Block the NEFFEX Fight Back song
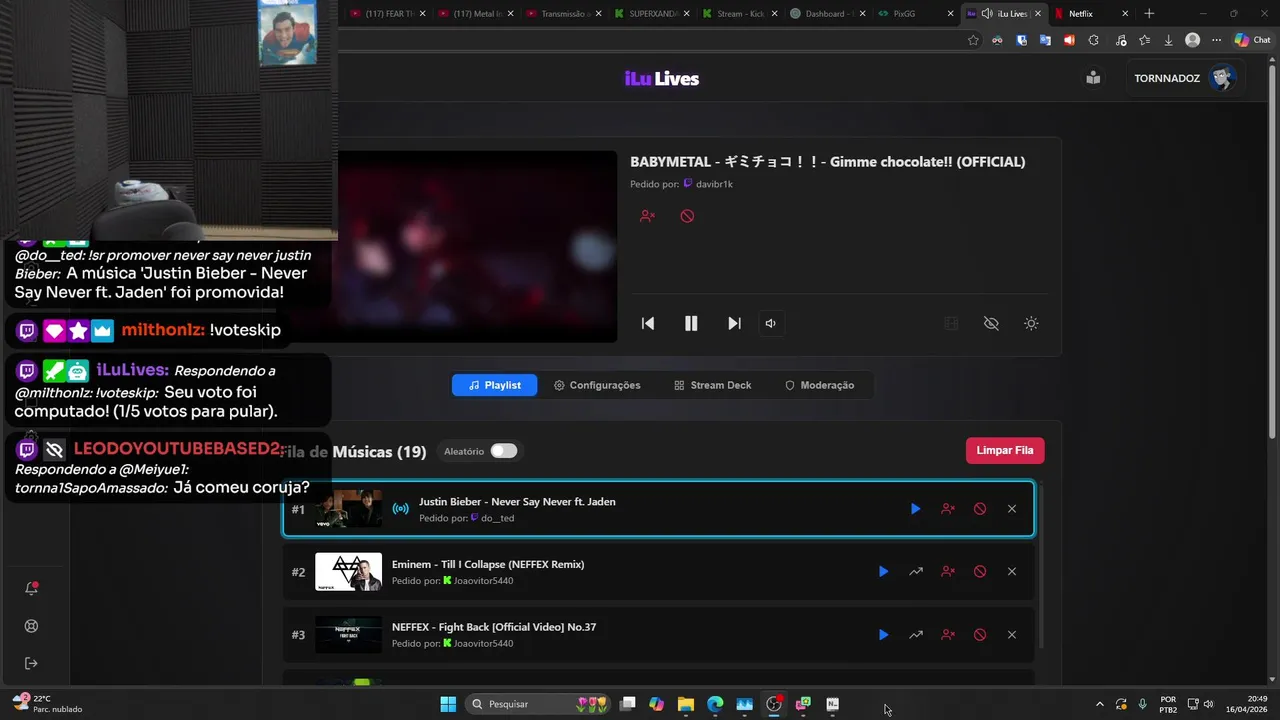This screenshot has height=720, width=1280. click(x=980, y=635)
